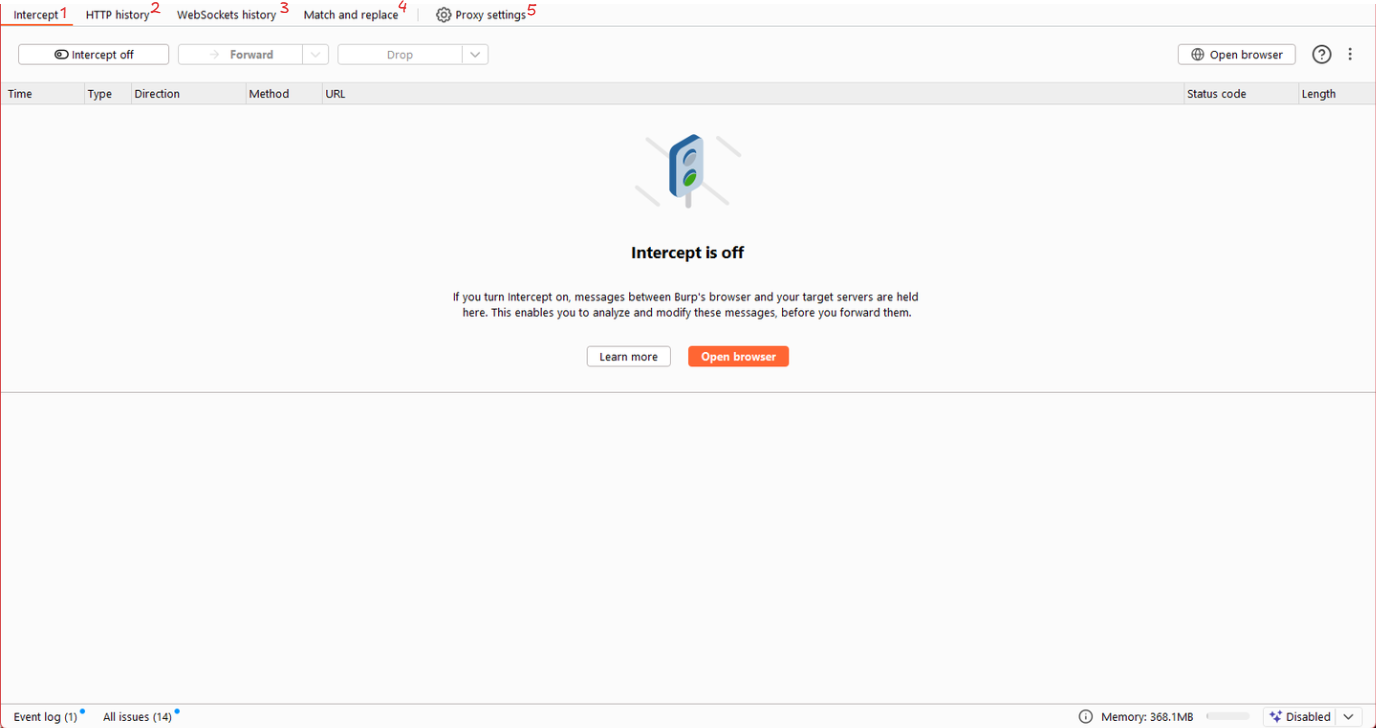1376x728 pixels.
Task: Expand the Forward button dropdown arrow
Action: pos(315,55)
